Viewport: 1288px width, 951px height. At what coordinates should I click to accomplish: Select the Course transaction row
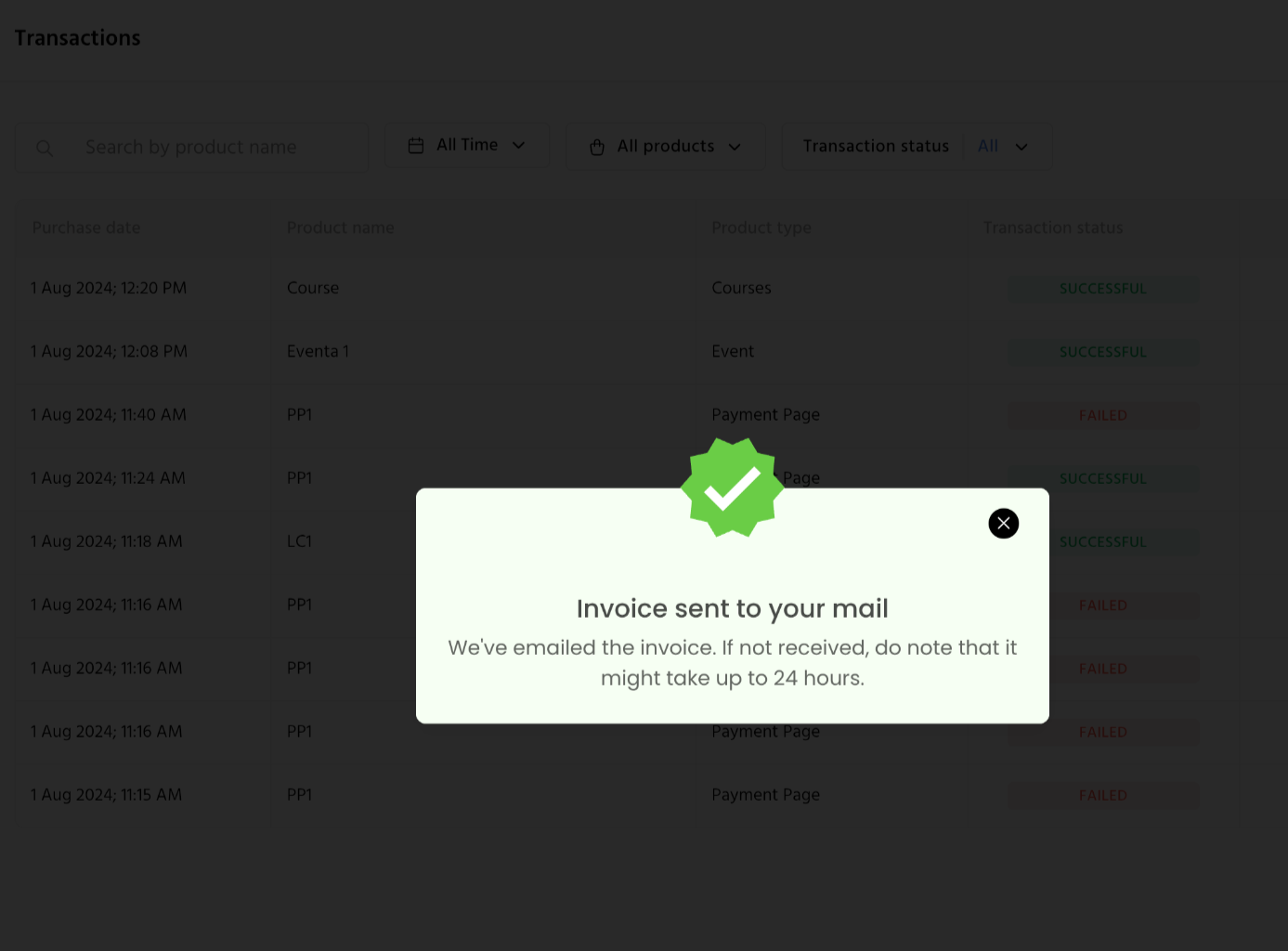click(x=629, y=289)
